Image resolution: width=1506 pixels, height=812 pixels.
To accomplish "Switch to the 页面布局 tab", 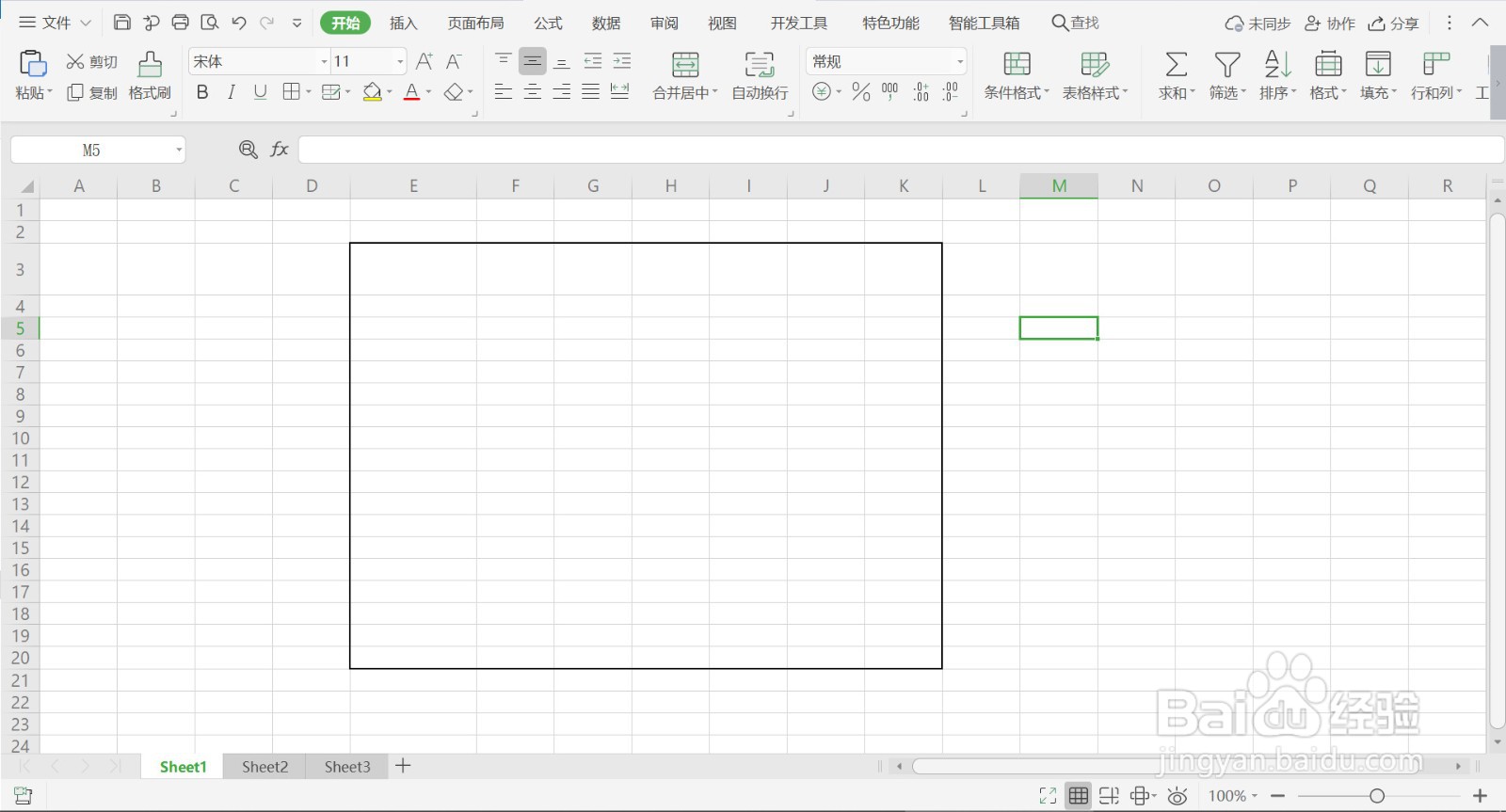I will [475, 23].
